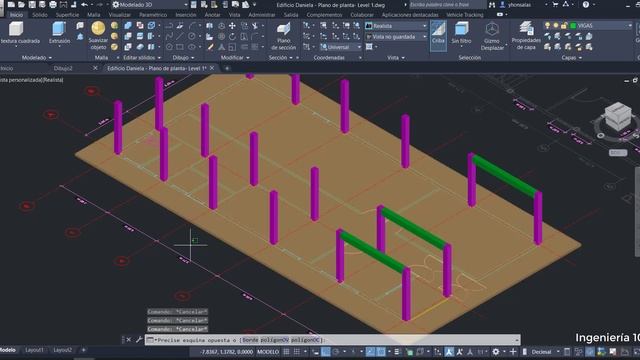Click the yhonsalas account name
This screenshot has width=640, height=360.
(x=520, y=4)
